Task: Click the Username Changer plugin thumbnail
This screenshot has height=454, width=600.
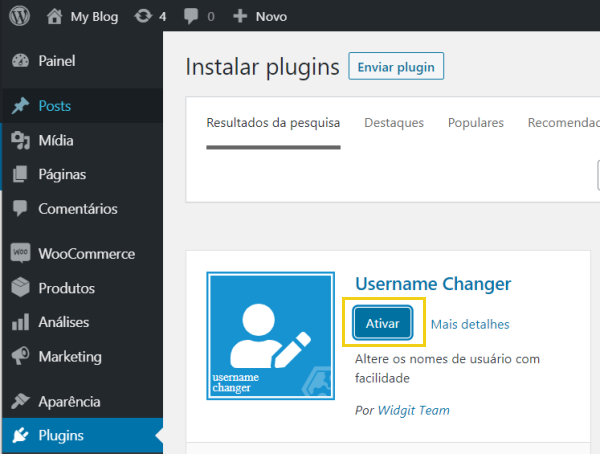Action: pyautogui.click(x=271, y=336)
